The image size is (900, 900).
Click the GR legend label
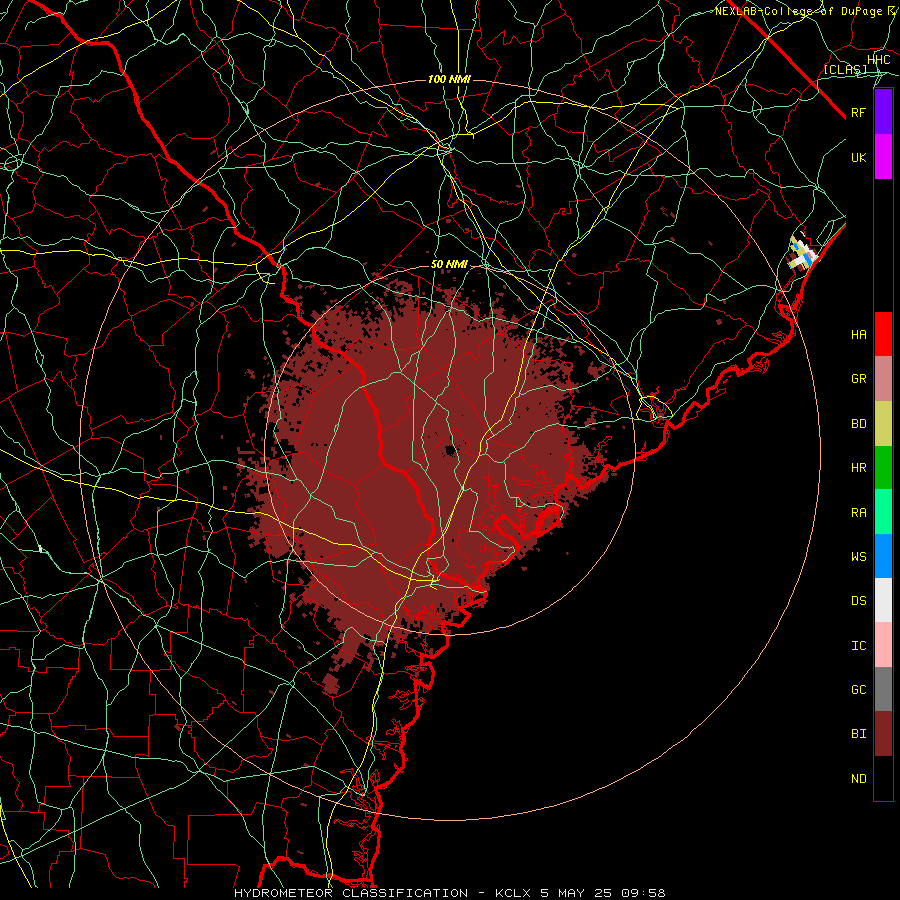859,379
